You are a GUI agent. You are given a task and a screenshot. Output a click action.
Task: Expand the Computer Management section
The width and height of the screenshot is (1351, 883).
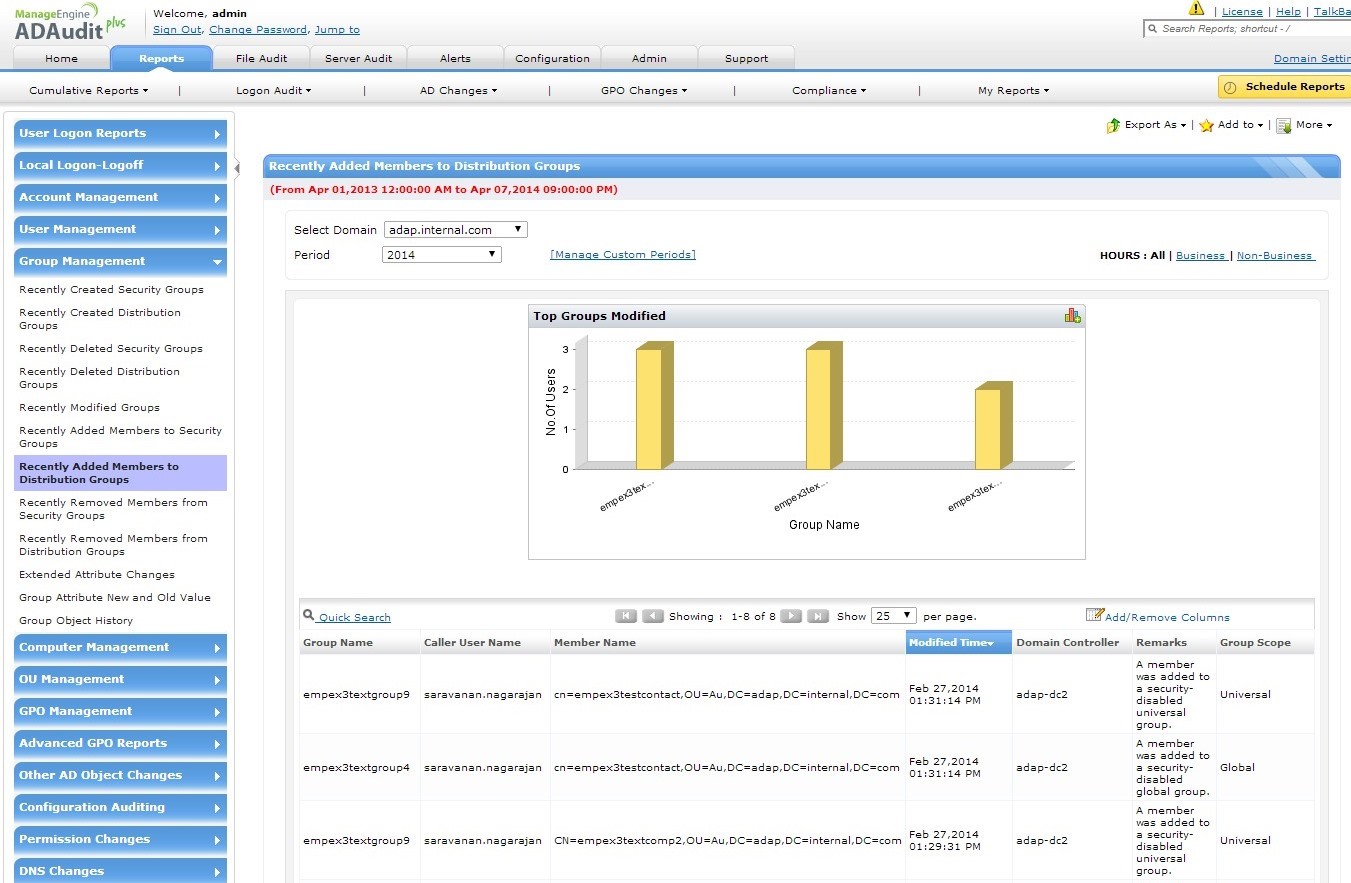click(120, 647)
